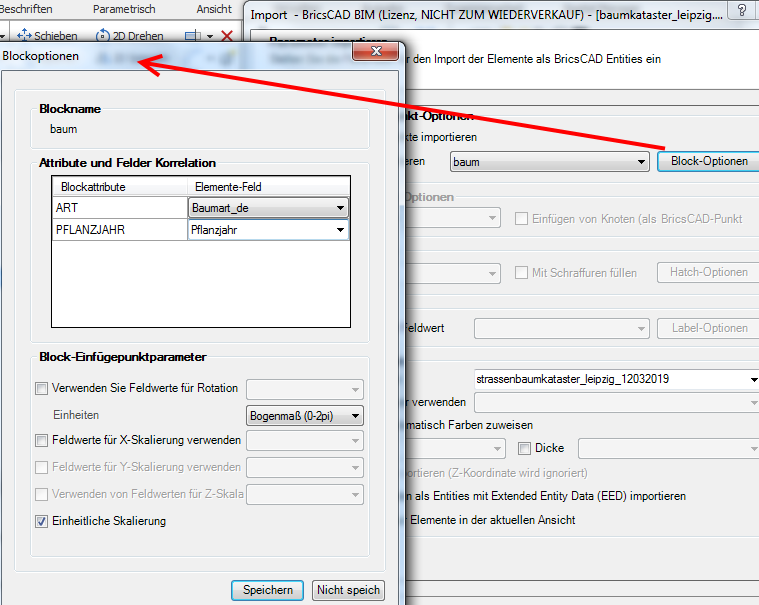Switch to the Ansicht ribbon tab
Viewport: 759px width, 605px height.
(214, 9)
